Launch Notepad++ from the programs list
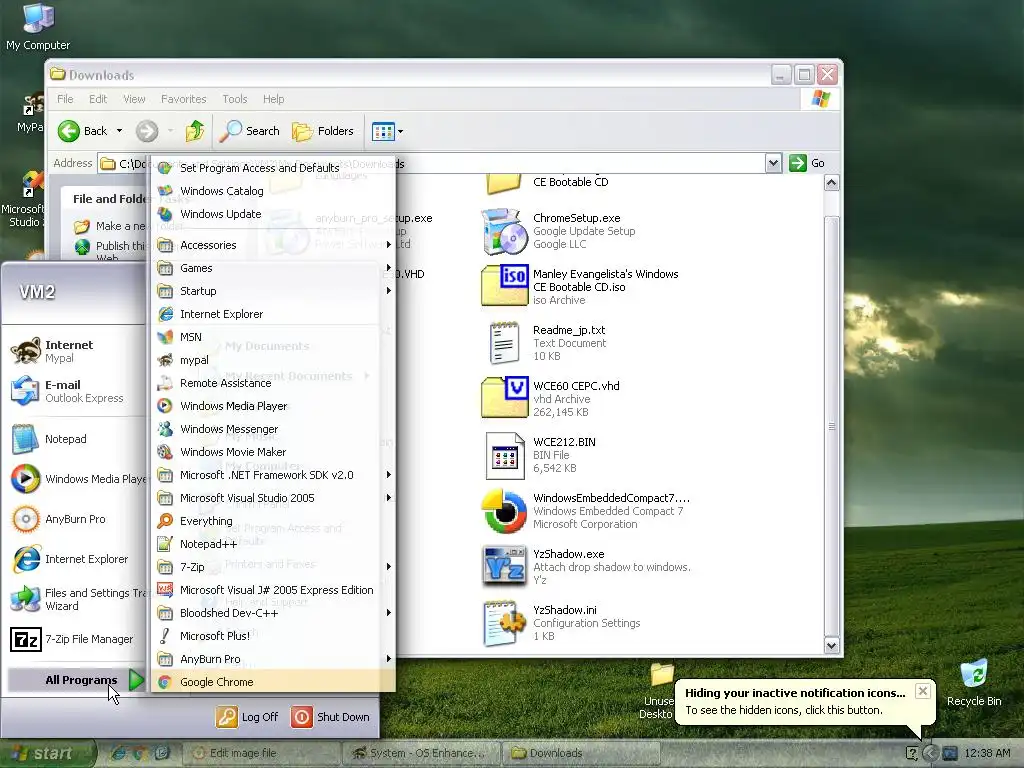The width and height of the screenshot is (1024, 768). point(273,544)
